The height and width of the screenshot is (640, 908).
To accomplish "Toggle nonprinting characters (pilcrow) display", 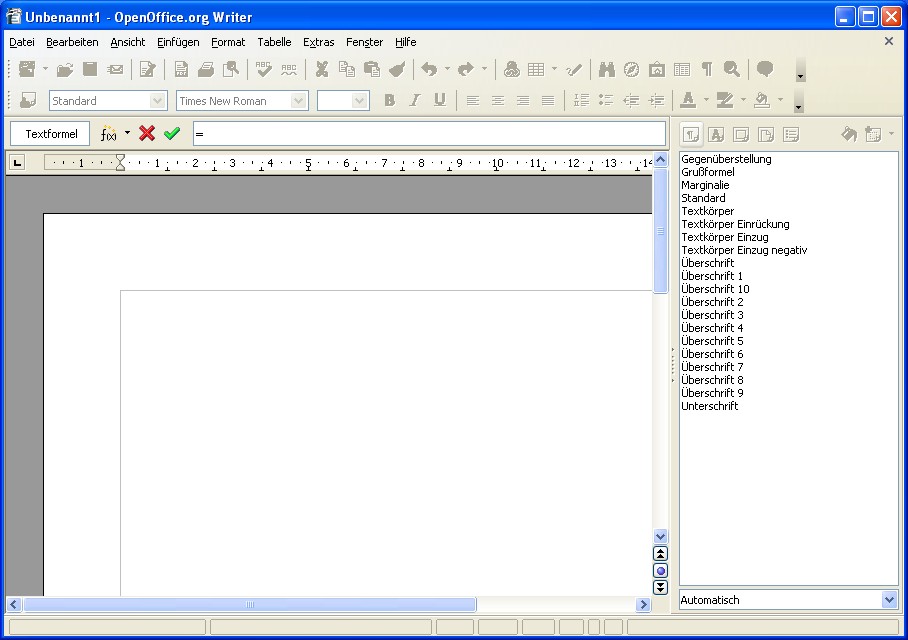I will [x=707, y=70].
